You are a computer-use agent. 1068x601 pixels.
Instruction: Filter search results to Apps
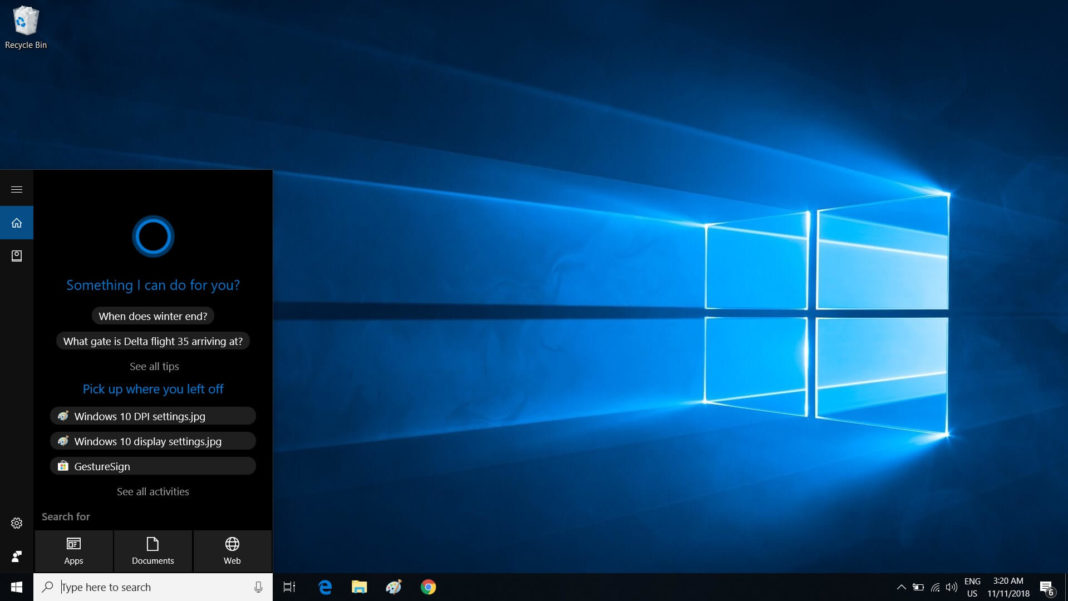(73, 551)
